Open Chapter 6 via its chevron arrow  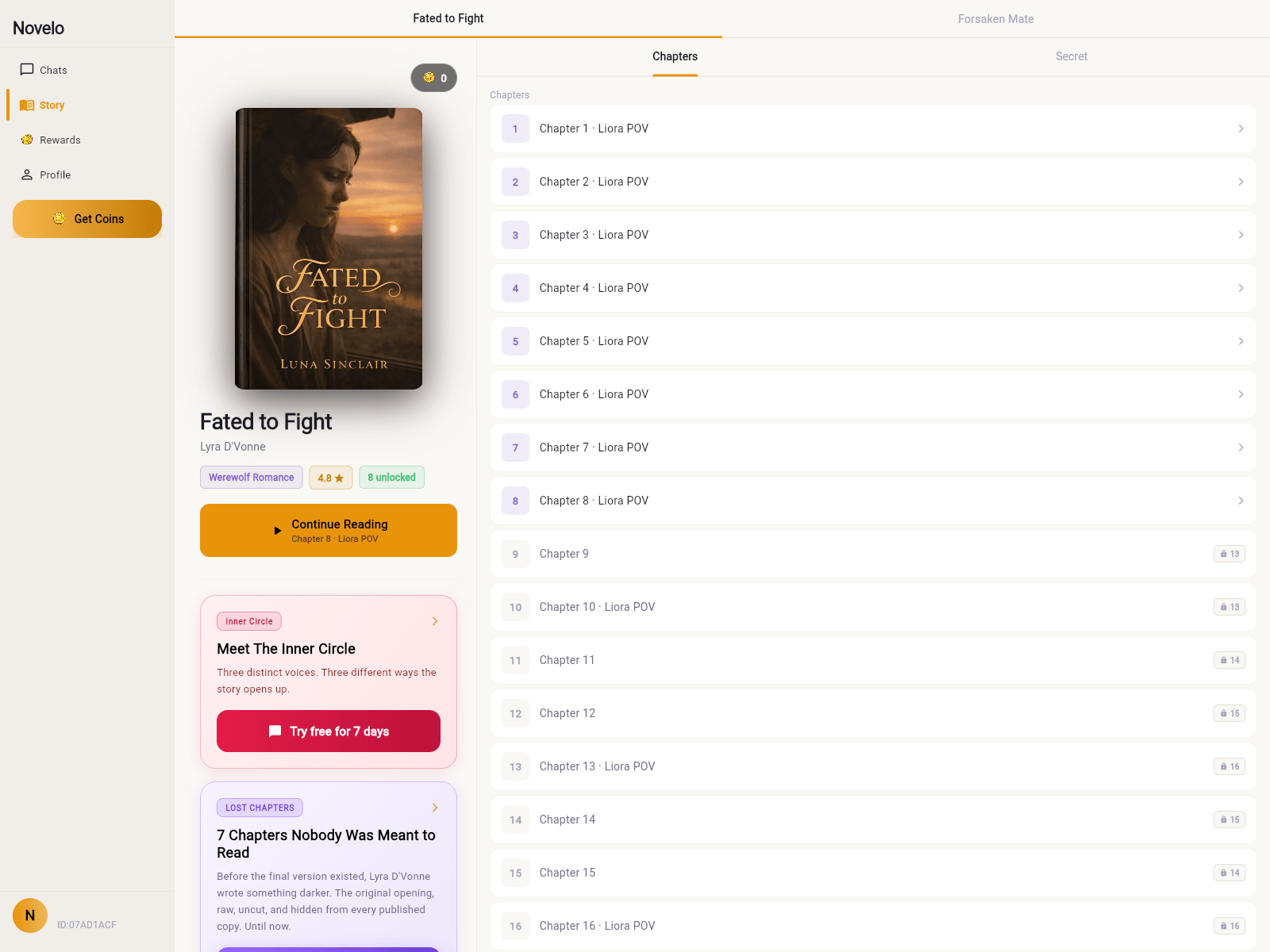click(1241, 394)
